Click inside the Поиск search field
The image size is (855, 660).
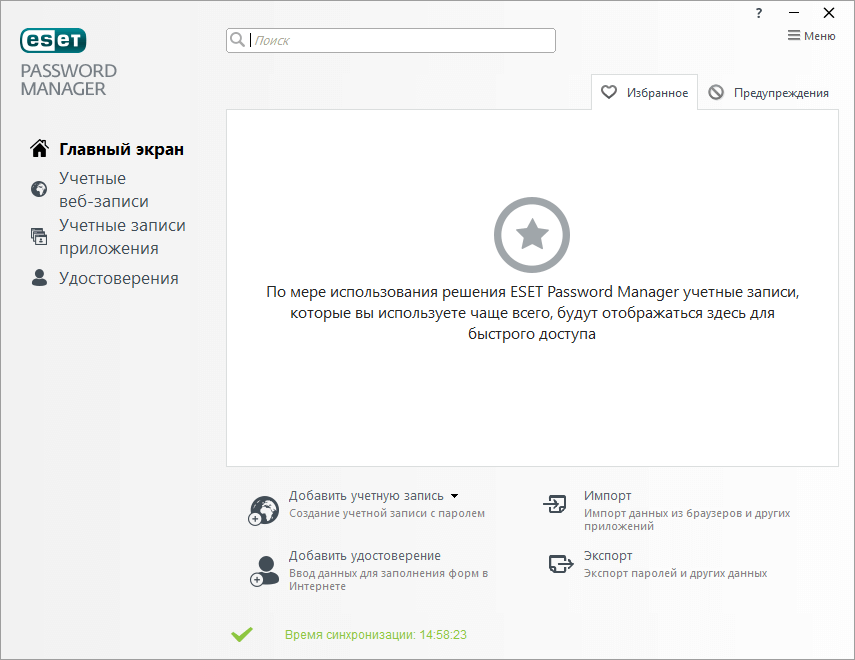[x=350, y=40]
